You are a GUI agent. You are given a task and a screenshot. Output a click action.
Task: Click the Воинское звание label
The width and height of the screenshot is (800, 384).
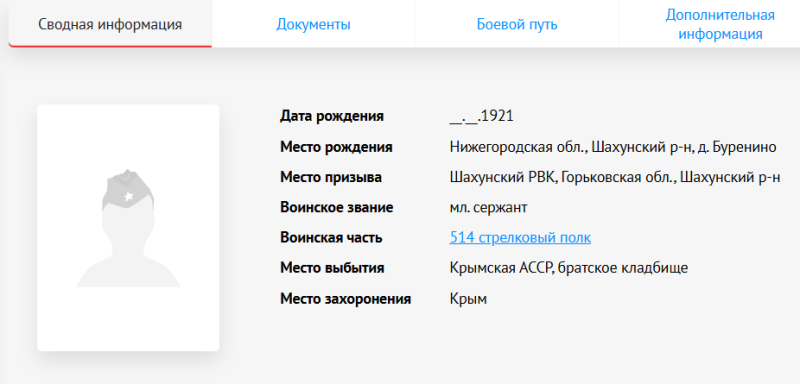(x=337, y=208)
